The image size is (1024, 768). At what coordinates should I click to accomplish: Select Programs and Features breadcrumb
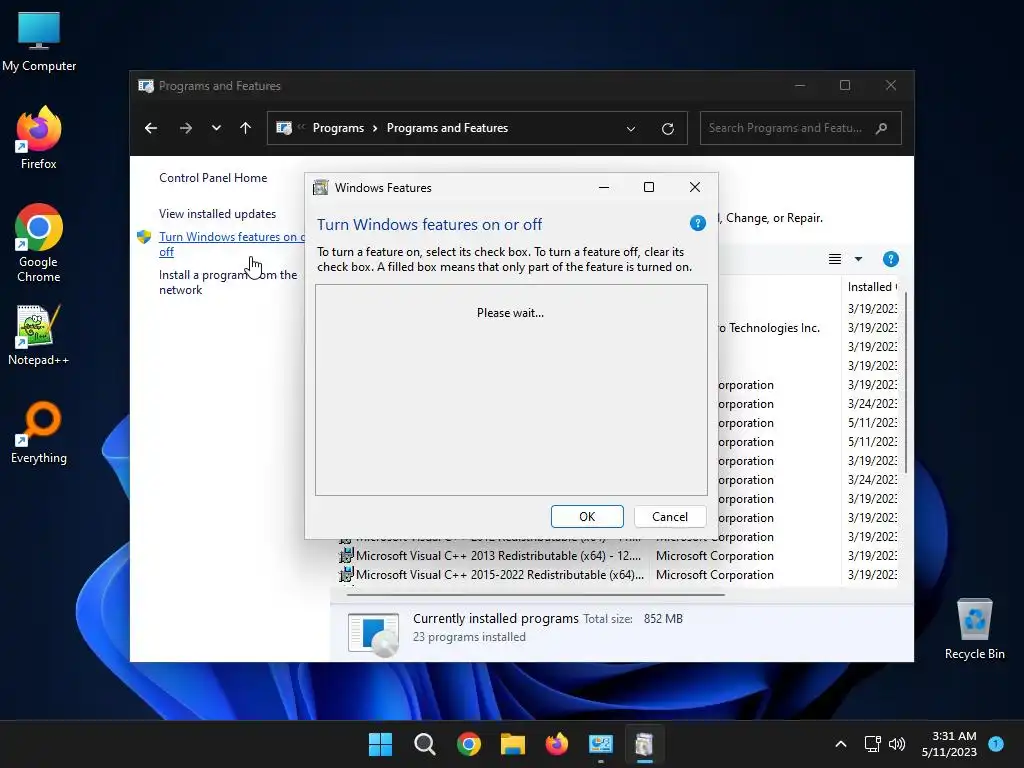[447, 128]
